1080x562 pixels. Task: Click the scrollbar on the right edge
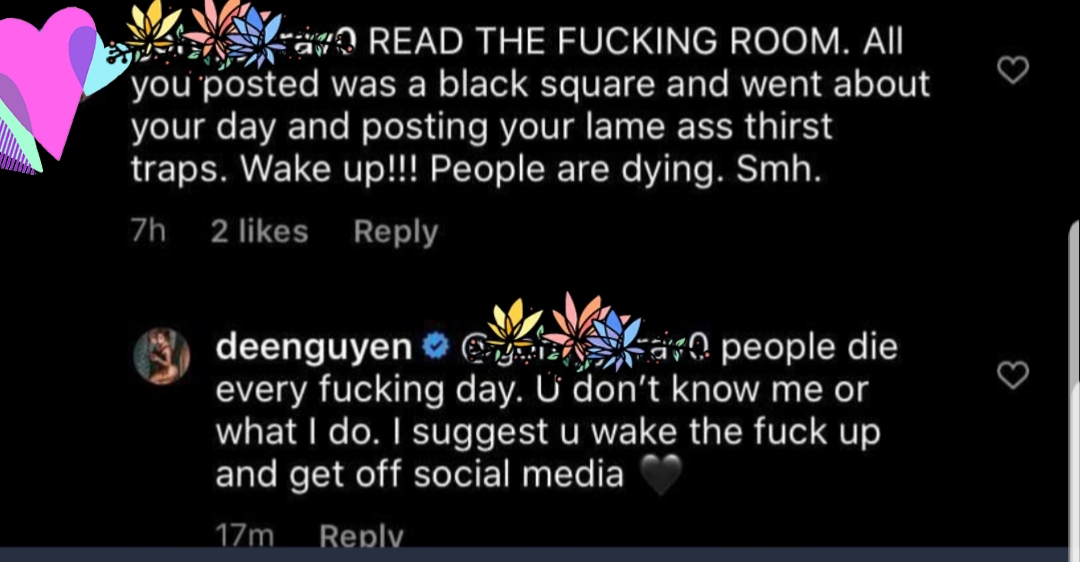tap(1074, 383)
